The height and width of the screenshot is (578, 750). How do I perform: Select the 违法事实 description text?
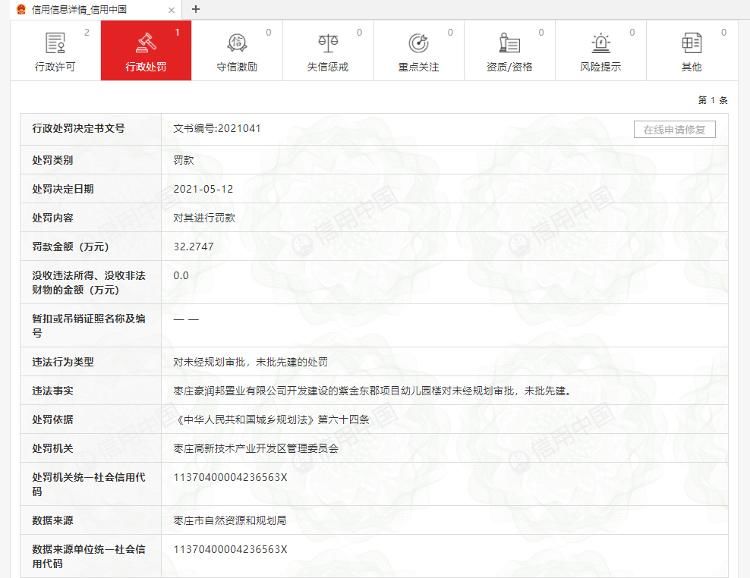372,391
